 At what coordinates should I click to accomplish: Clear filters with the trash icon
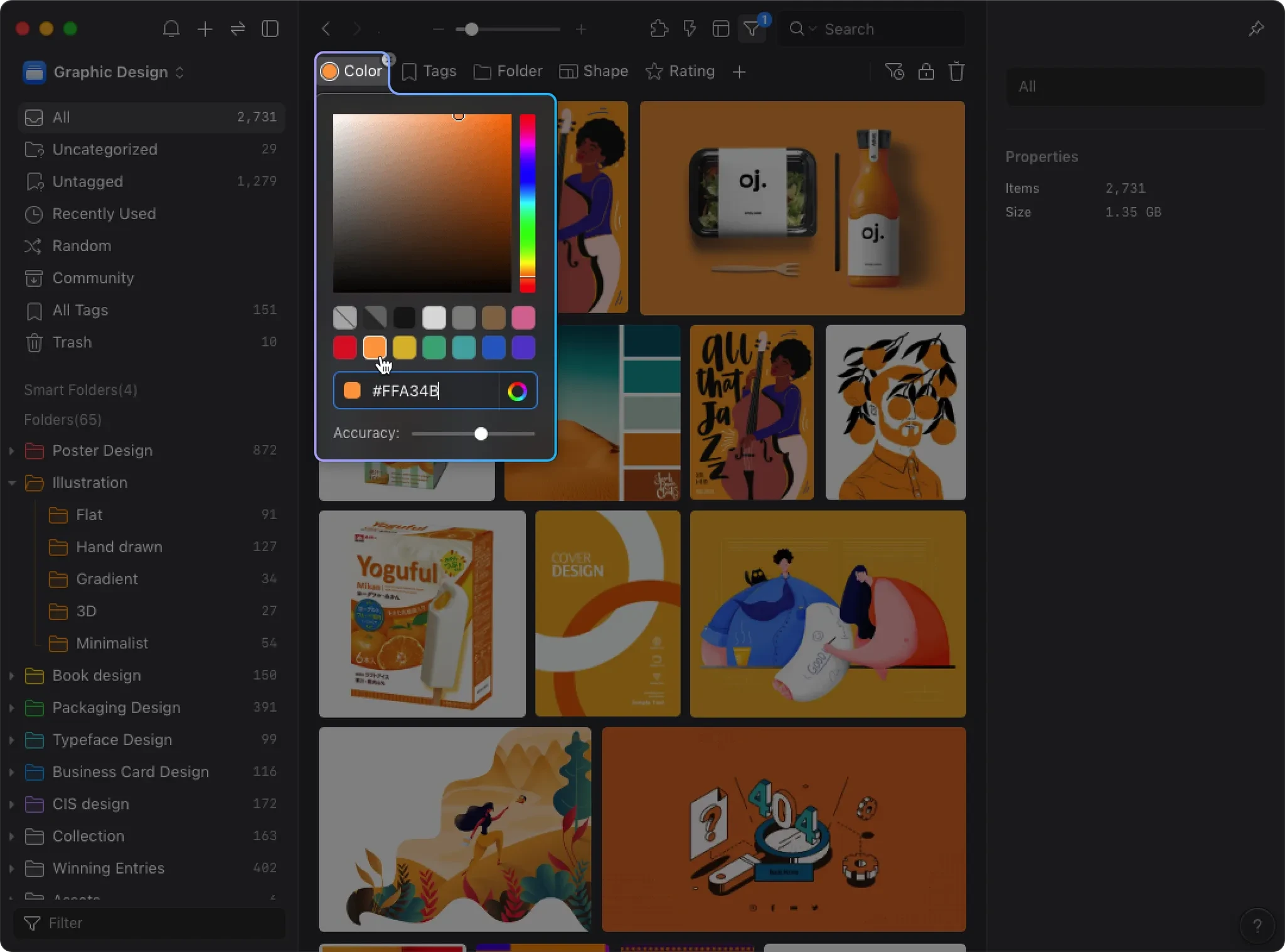(x=956, y=72)
